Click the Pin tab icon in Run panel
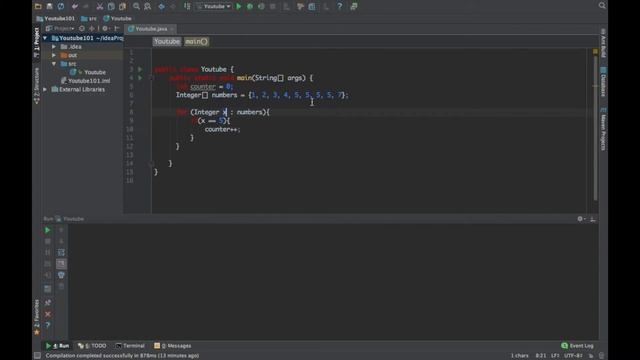This screenshot has width=640, height=360. pyautogui.click(x=47, y=302)
